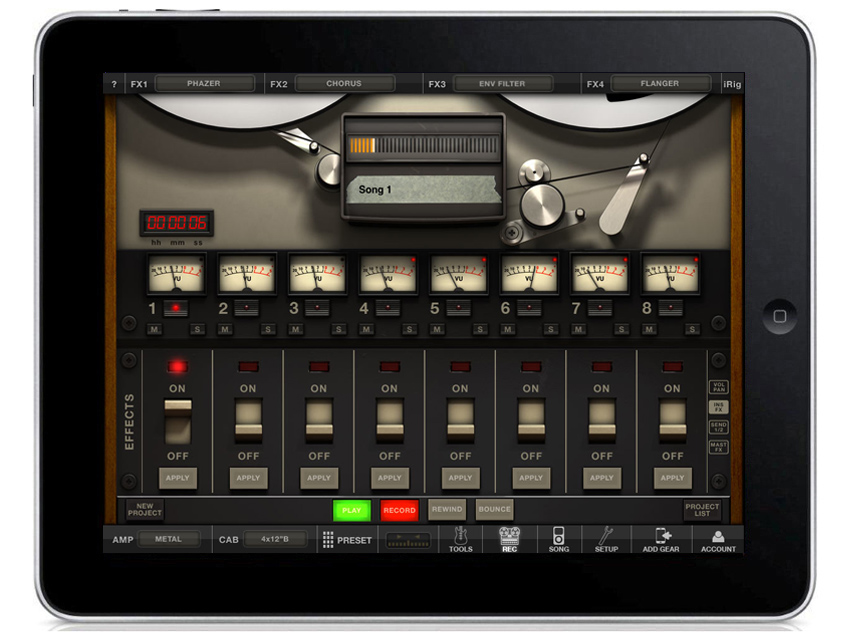Image resolution: width=850 pixels, height=638 pixels.
Task: Click the Rewind button
Action: pyautogui.click(x=447, y=510)
